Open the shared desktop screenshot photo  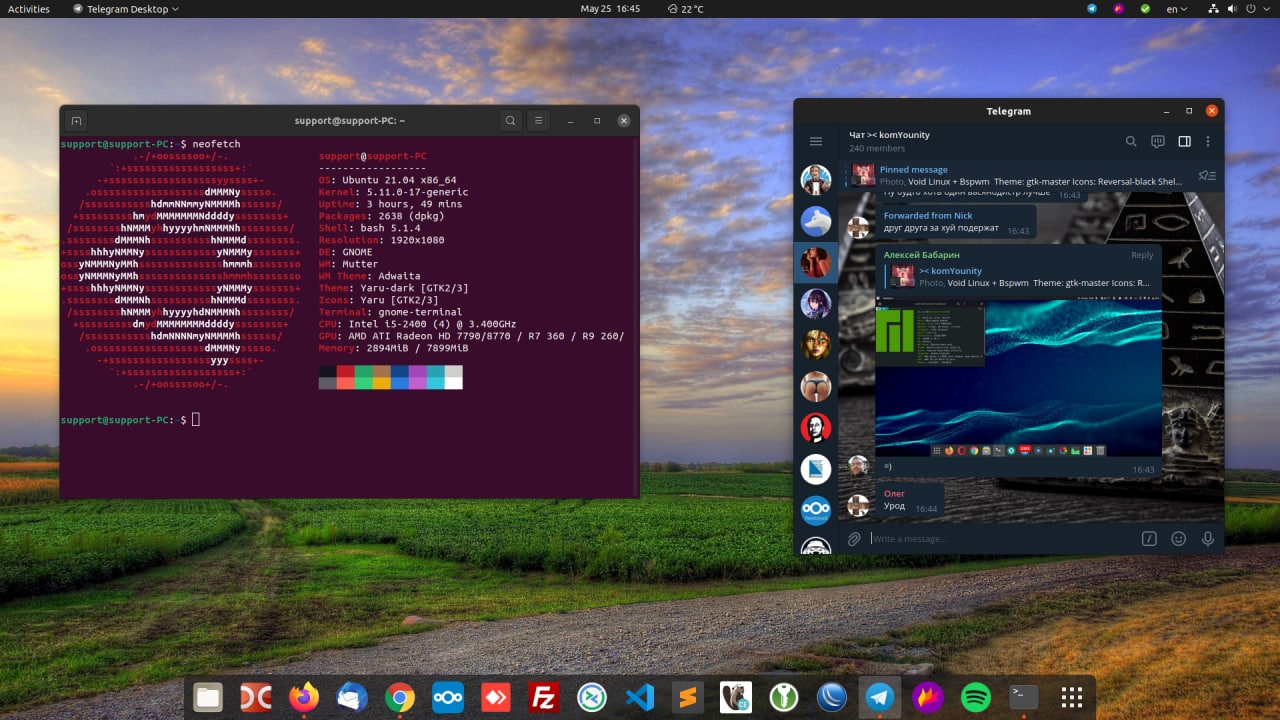[x=1018, y=378]
